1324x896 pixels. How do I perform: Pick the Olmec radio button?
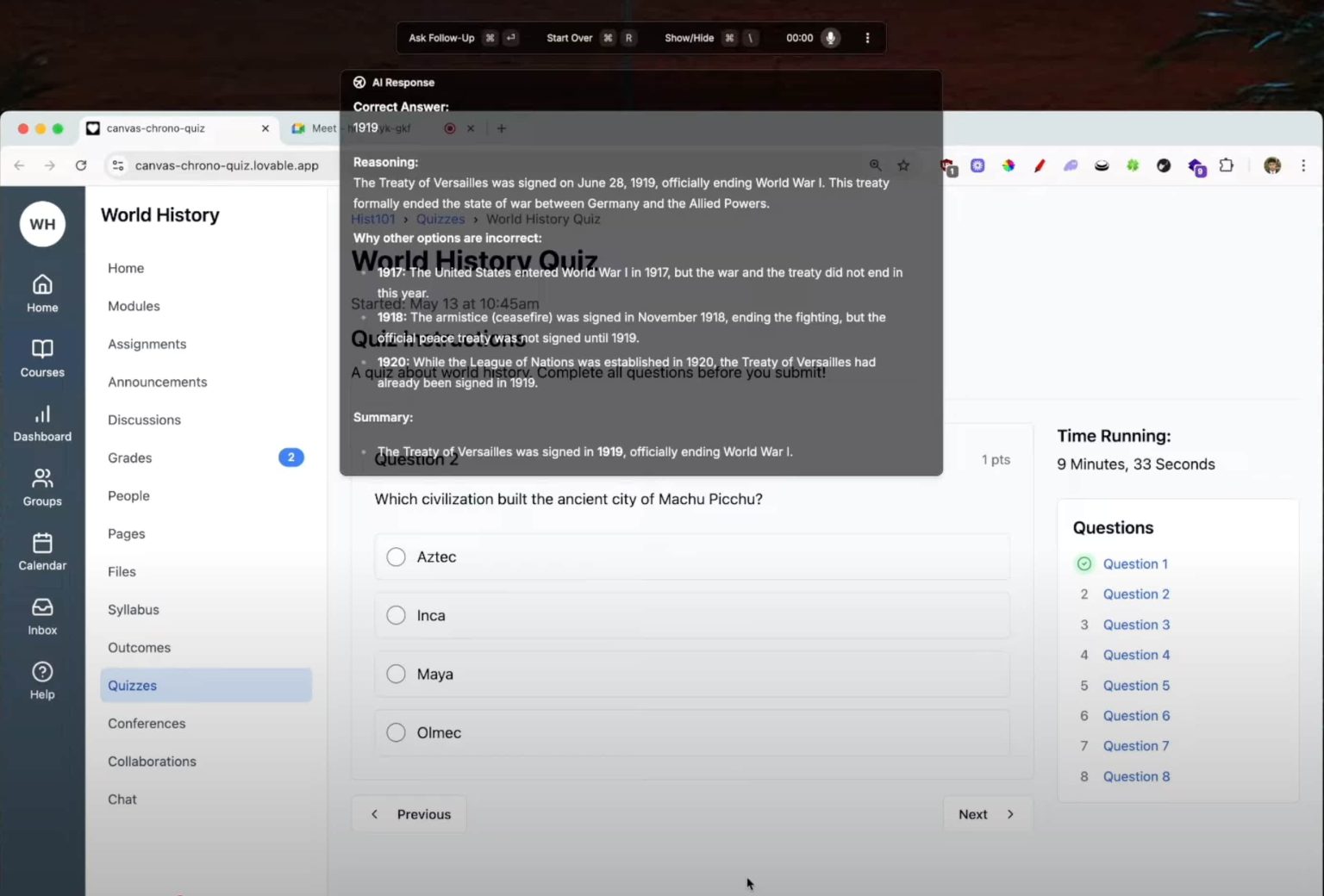(x=396, y=731)
